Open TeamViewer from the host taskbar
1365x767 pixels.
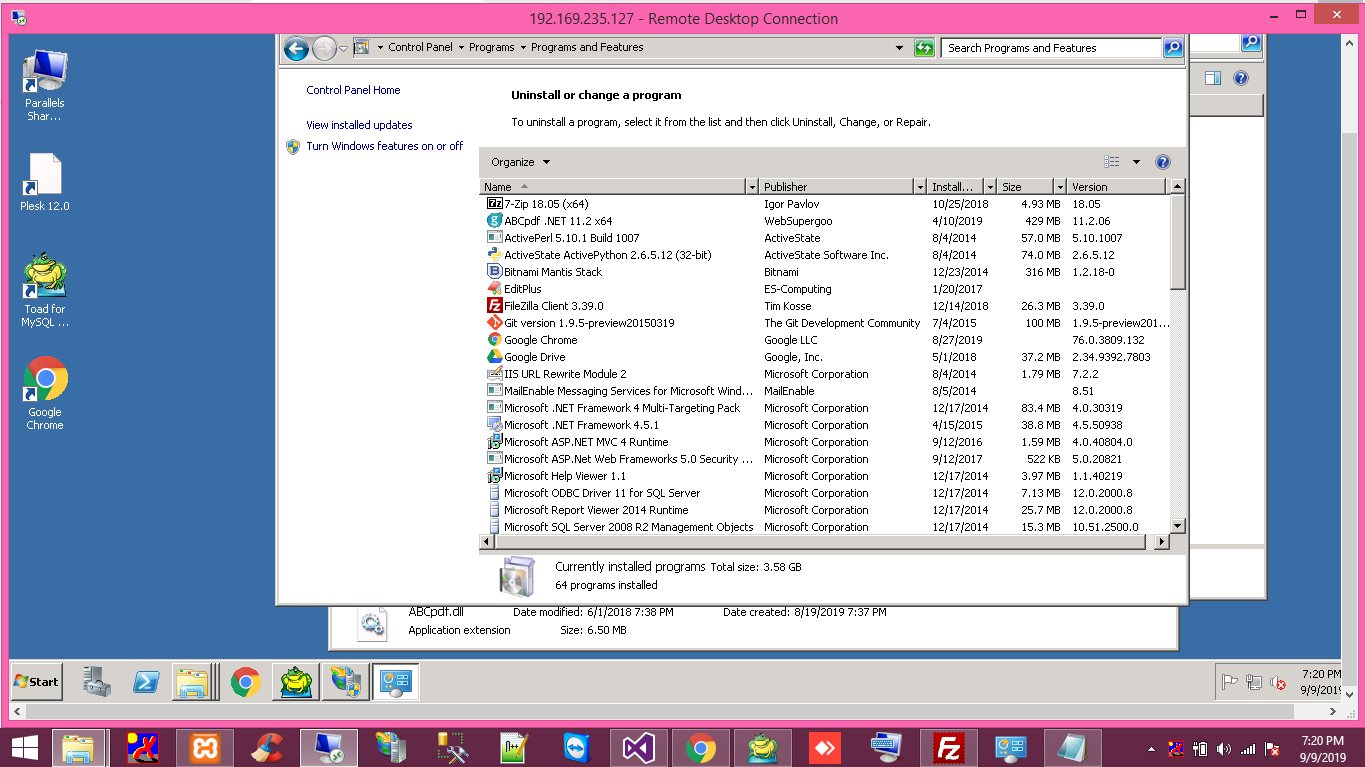coord(577,748)
